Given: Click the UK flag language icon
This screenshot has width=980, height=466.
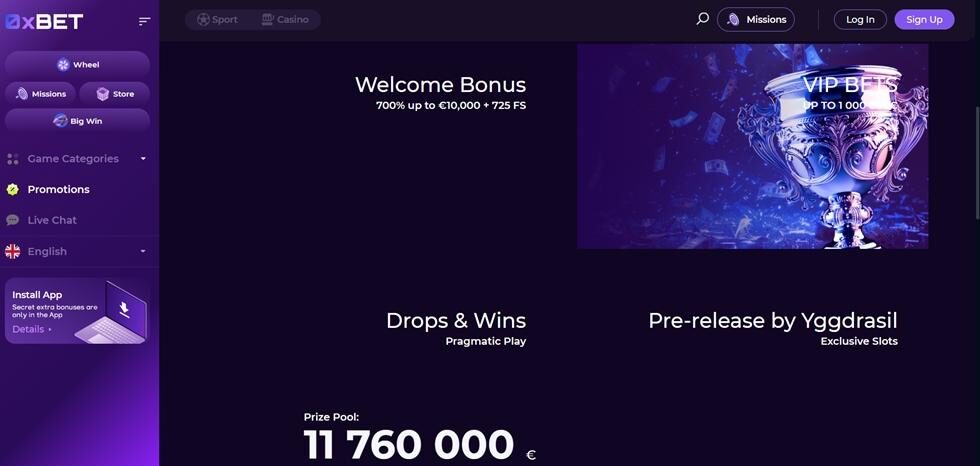Looking at the screenshot, I should pyautogui.click(x=12, y=251).
